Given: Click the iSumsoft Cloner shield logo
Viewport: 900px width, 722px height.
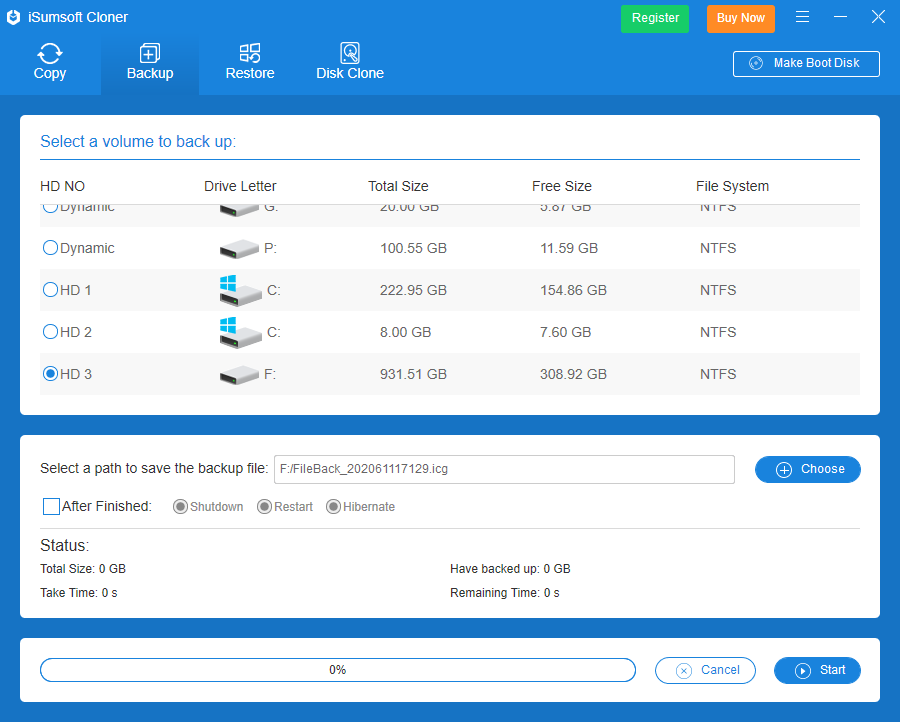Looking at the screenshot, I should 14,17.
